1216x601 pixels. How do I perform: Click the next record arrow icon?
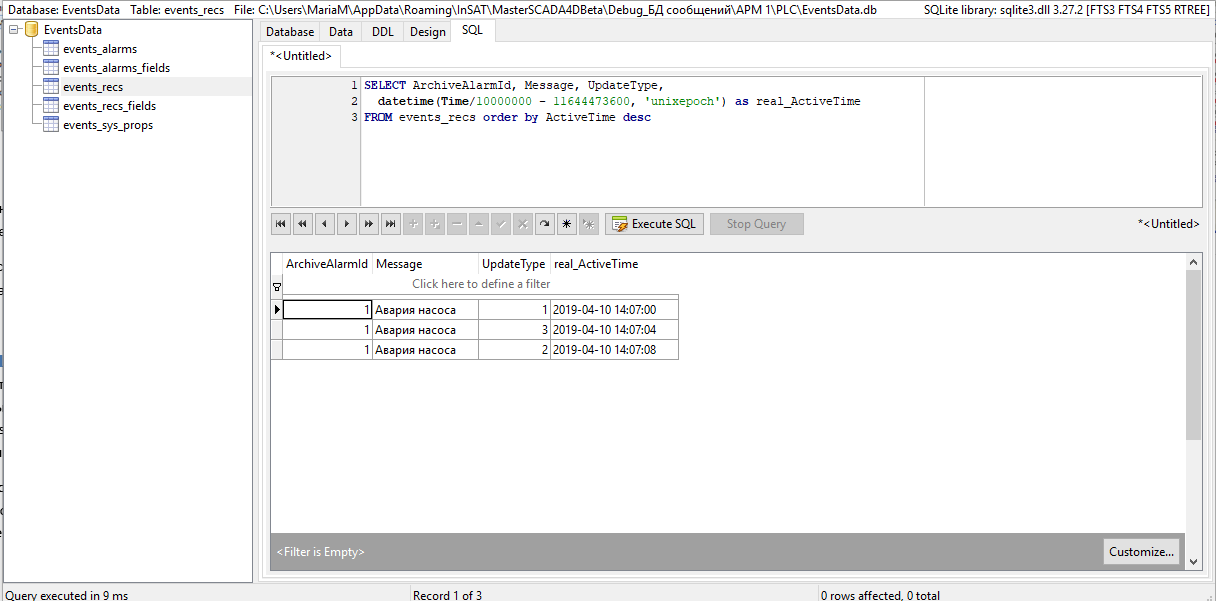pyautogui.click(x=346, y=223)
